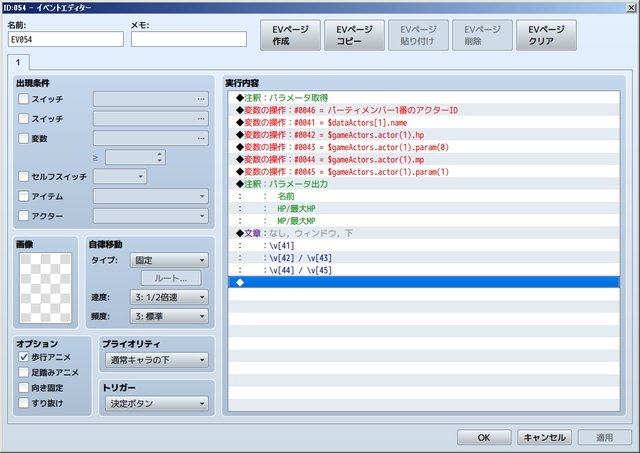Screen dimensions: 640x453
Task: Open the アクター dropdown list
Action: click(x=151, y=215)
